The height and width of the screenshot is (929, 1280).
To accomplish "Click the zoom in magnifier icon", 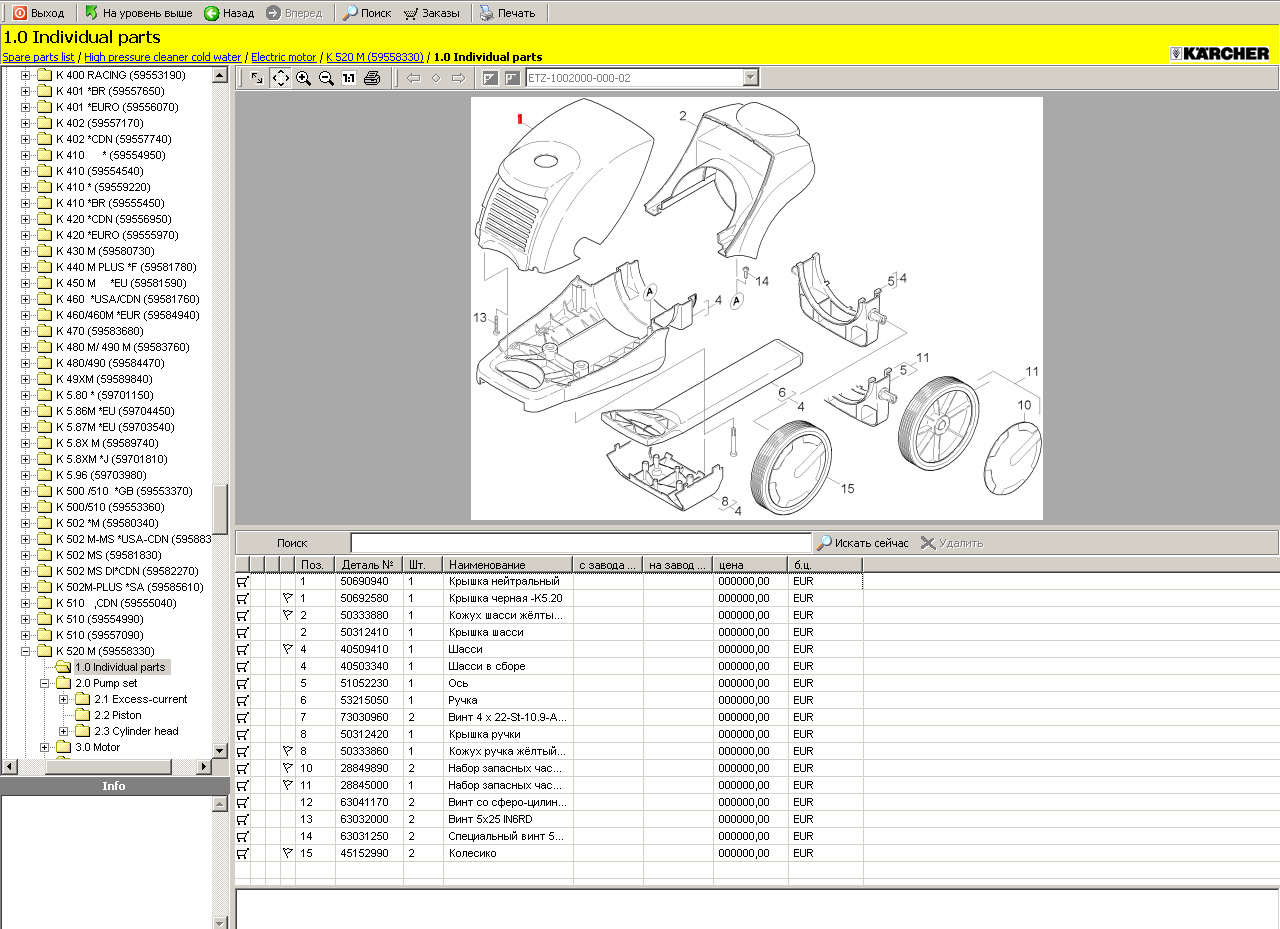I will click(x=303, y=78).
